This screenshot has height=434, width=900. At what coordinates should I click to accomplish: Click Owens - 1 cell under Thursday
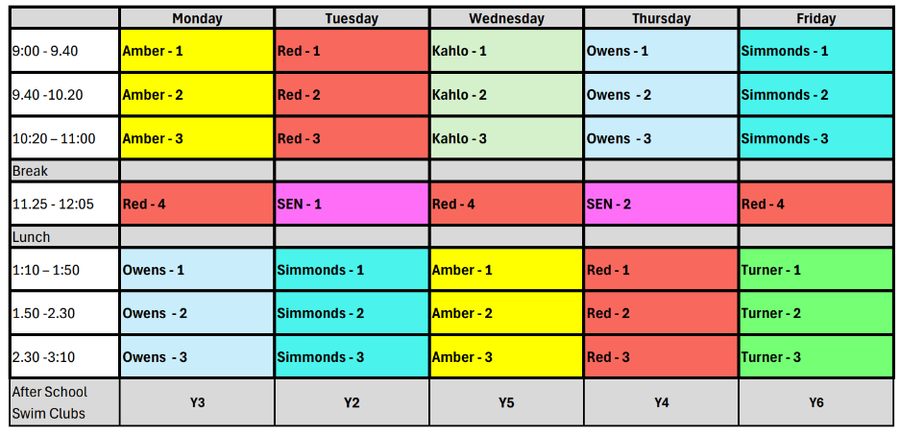point(661,51)
